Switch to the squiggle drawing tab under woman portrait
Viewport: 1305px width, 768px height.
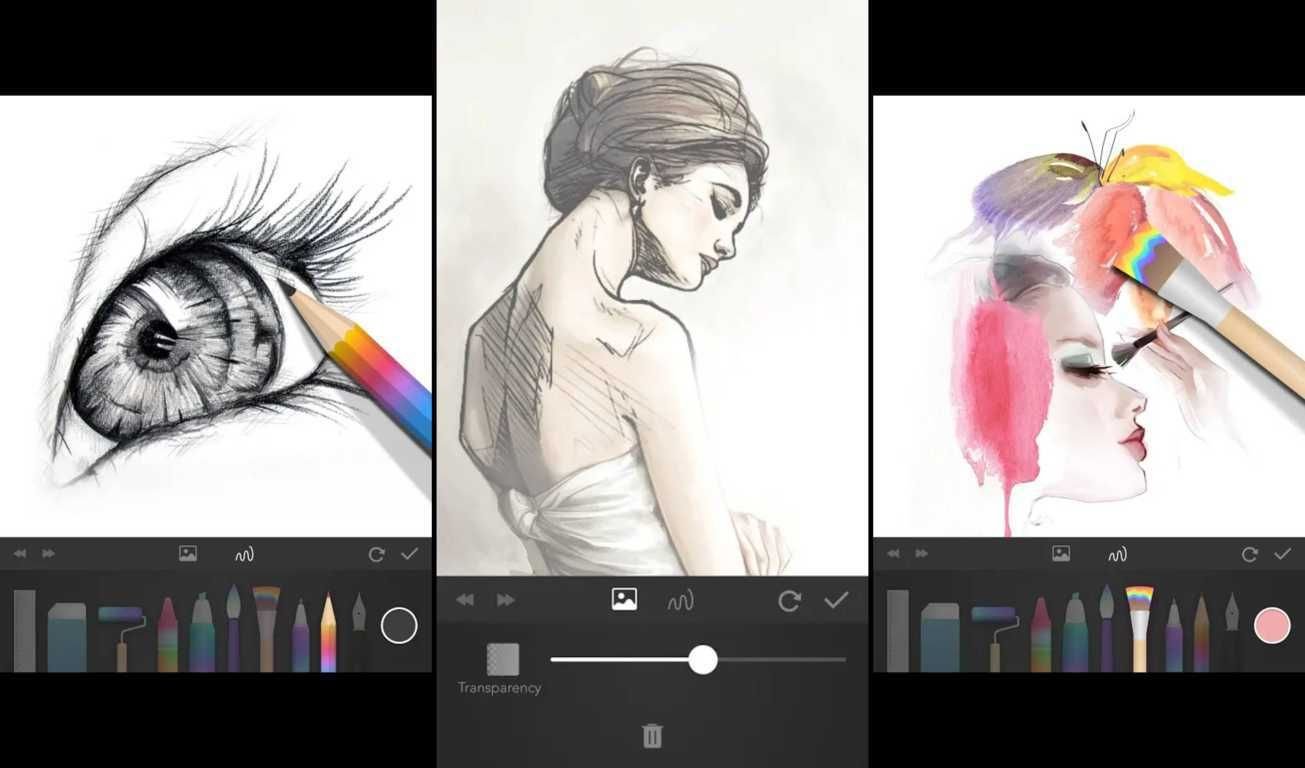pos(681,601)
